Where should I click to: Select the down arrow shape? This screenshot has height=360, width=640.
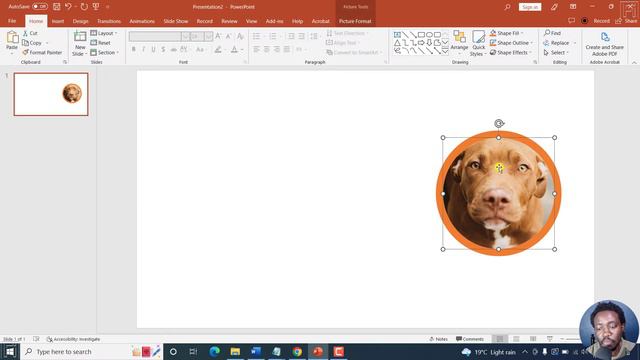429,43
